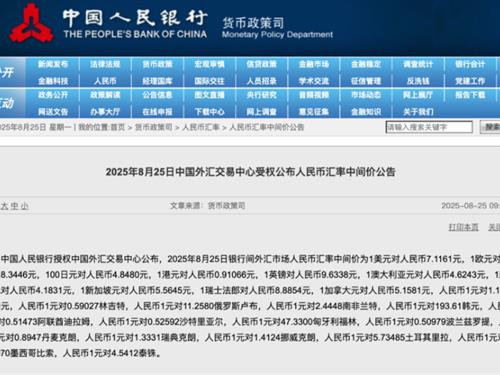Click the 货币政策司 breadcrumb link
This screenshot has height=375, width=500.
(154, 127)
